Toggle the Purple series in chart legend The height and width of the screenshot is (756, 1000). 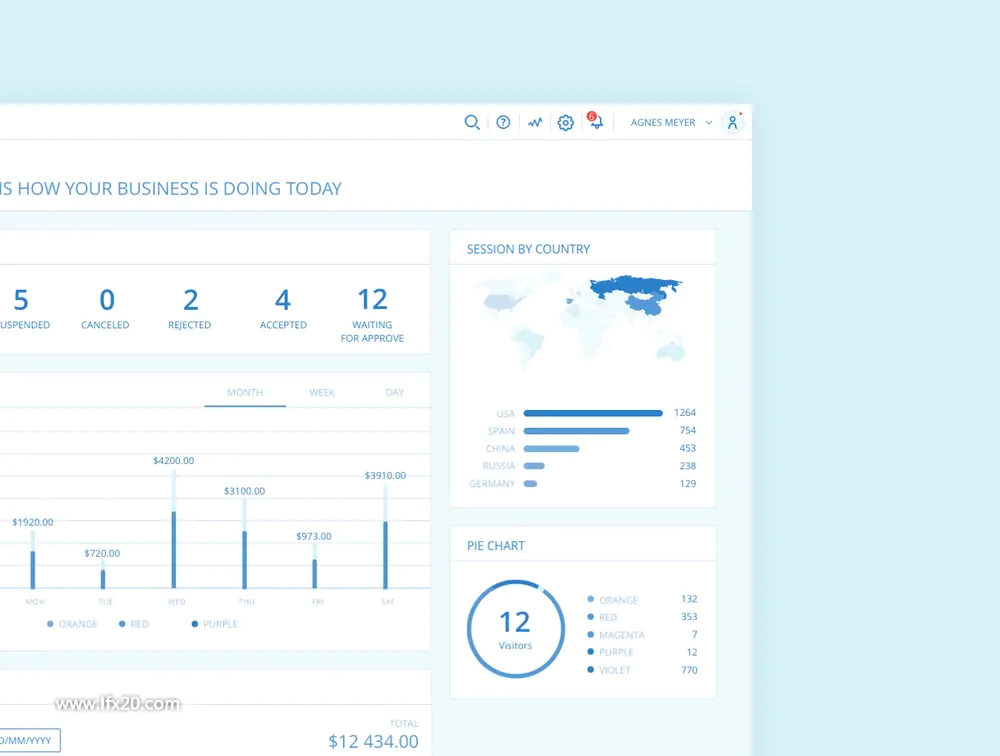click(215, 624)
